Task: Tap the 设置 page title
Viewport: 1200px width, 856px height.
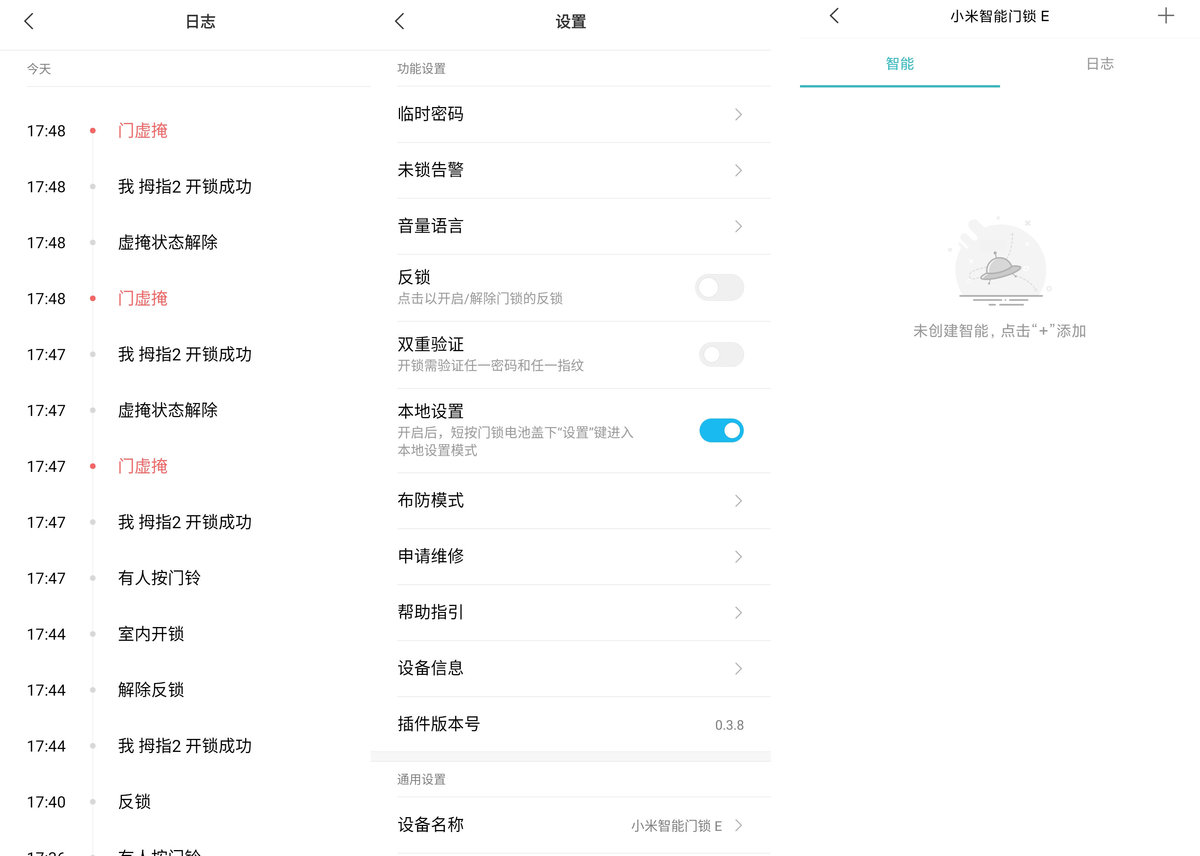Action: click(571, 21)
